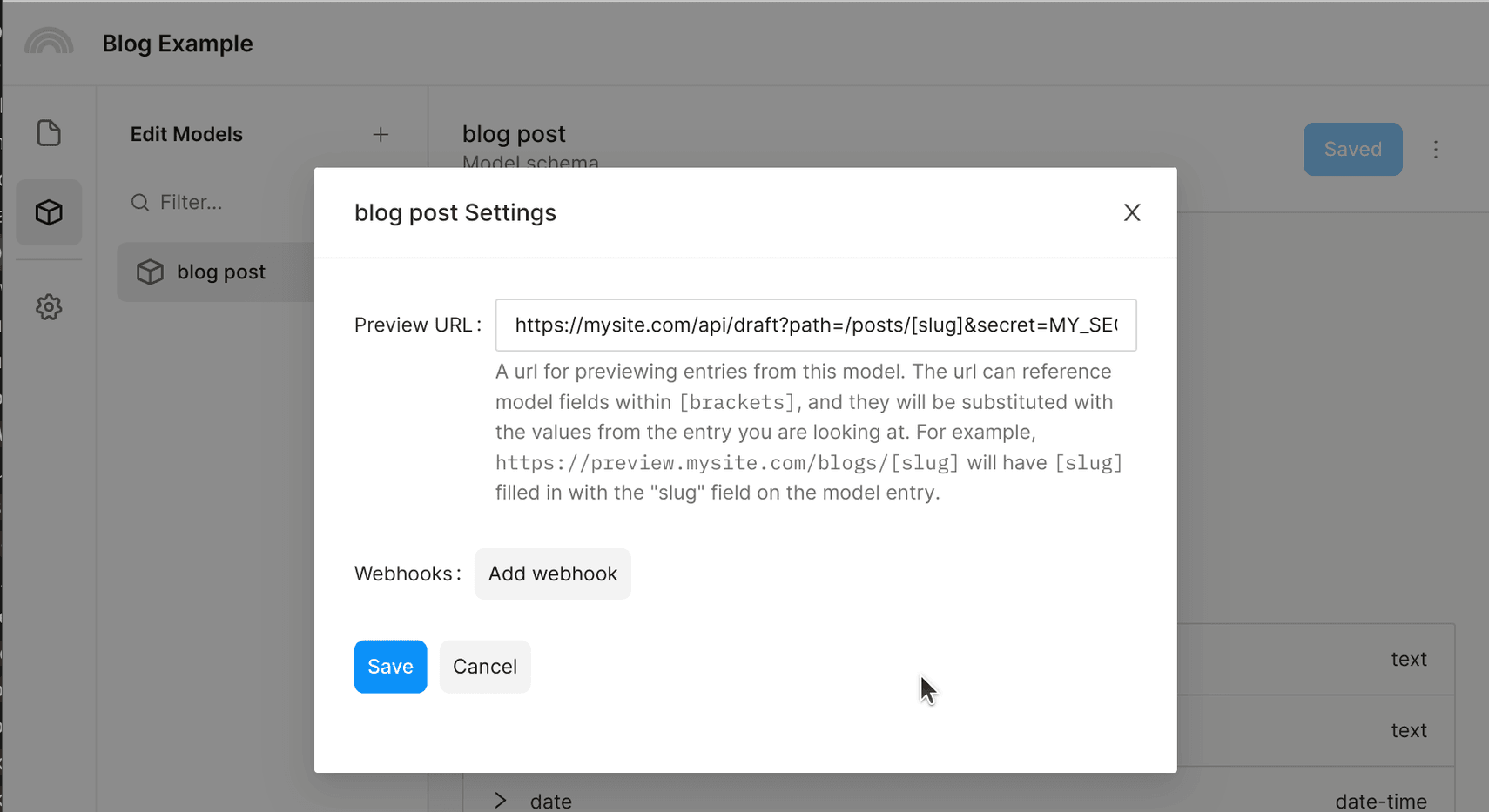Click the cube icon next to blog post
Viewport: 1489px width, 812px height.
[150, 272]
